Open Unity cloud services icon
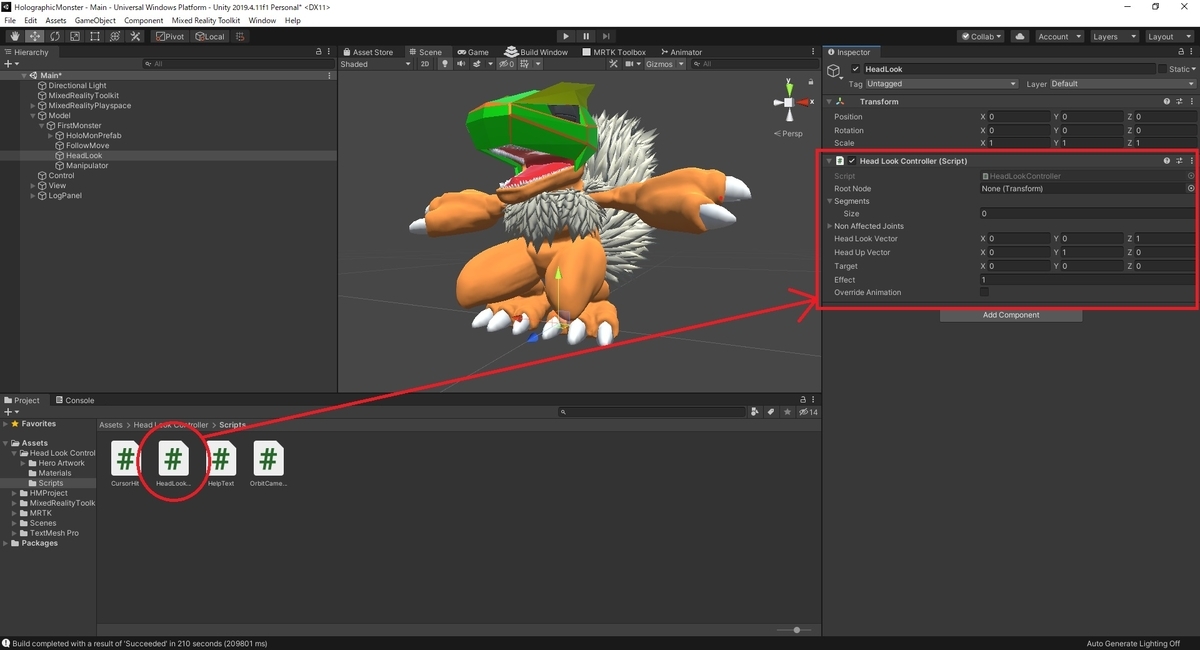1200x650 pixels. (x=1020, y=36)
